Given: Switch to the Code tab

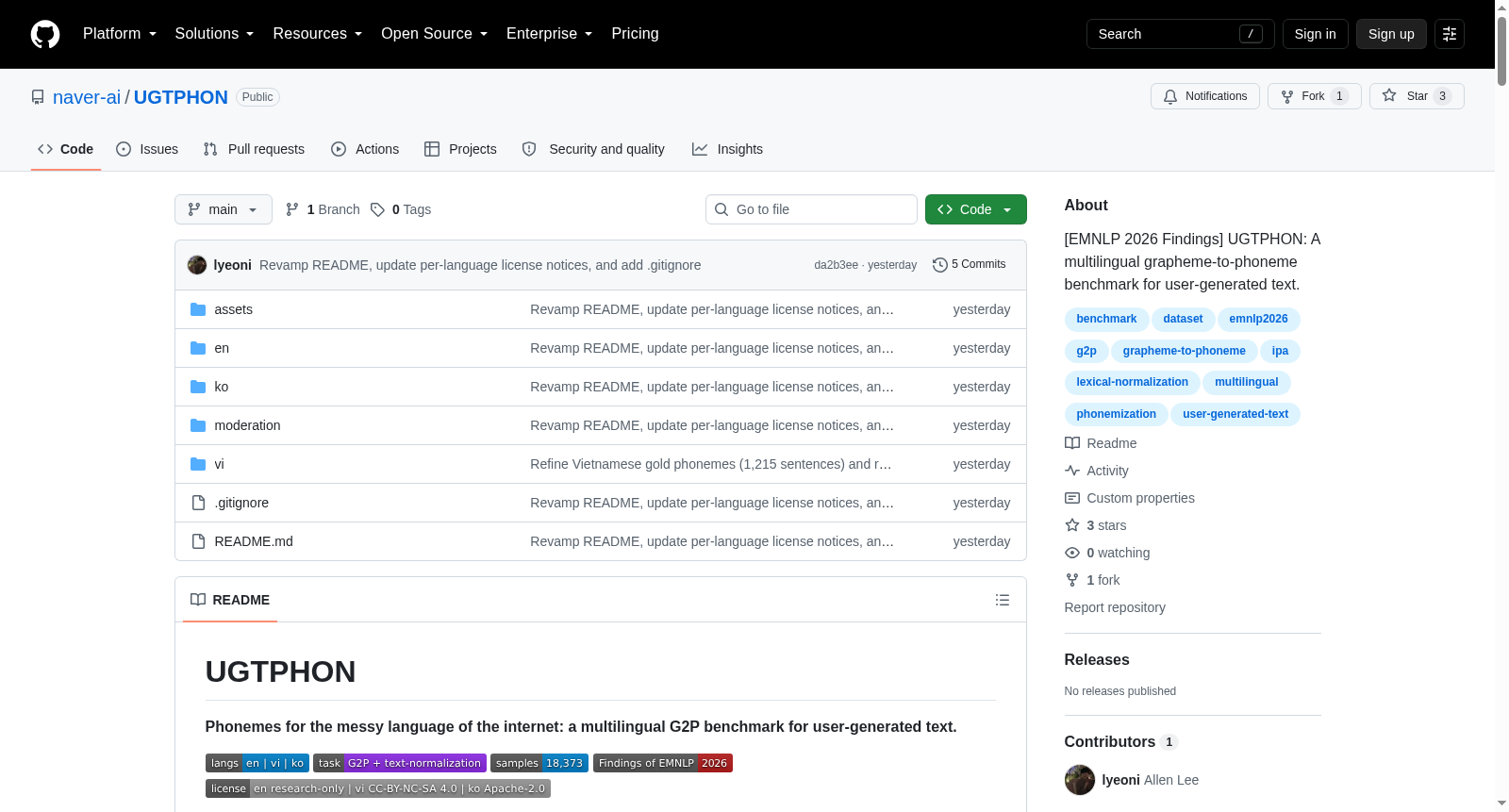Looking at the screenshot, I should tap(66, 149).
